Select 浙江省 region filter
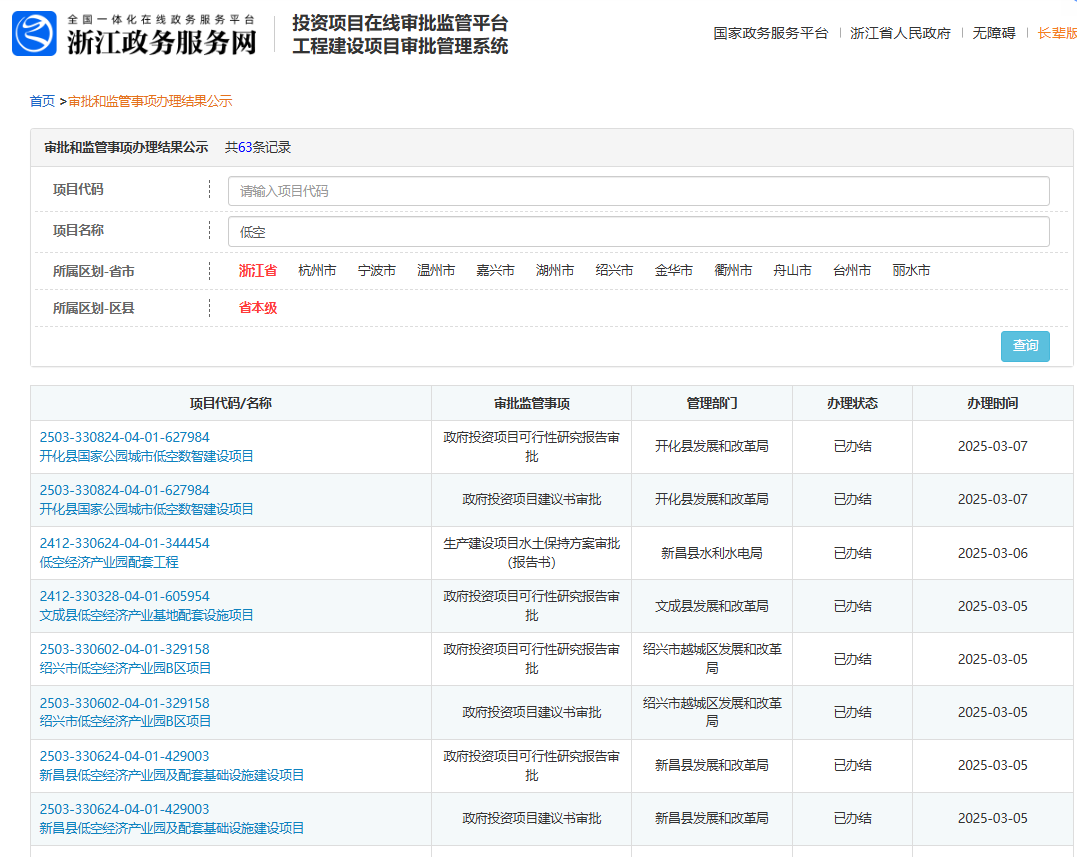This screenshot has height=857, width=1077. [257, 271]
